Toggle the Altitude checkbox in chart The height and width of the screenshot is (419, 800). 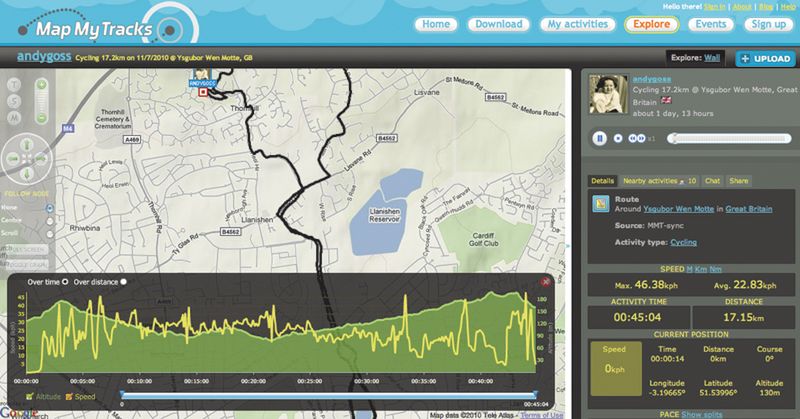tap(30, 397)
